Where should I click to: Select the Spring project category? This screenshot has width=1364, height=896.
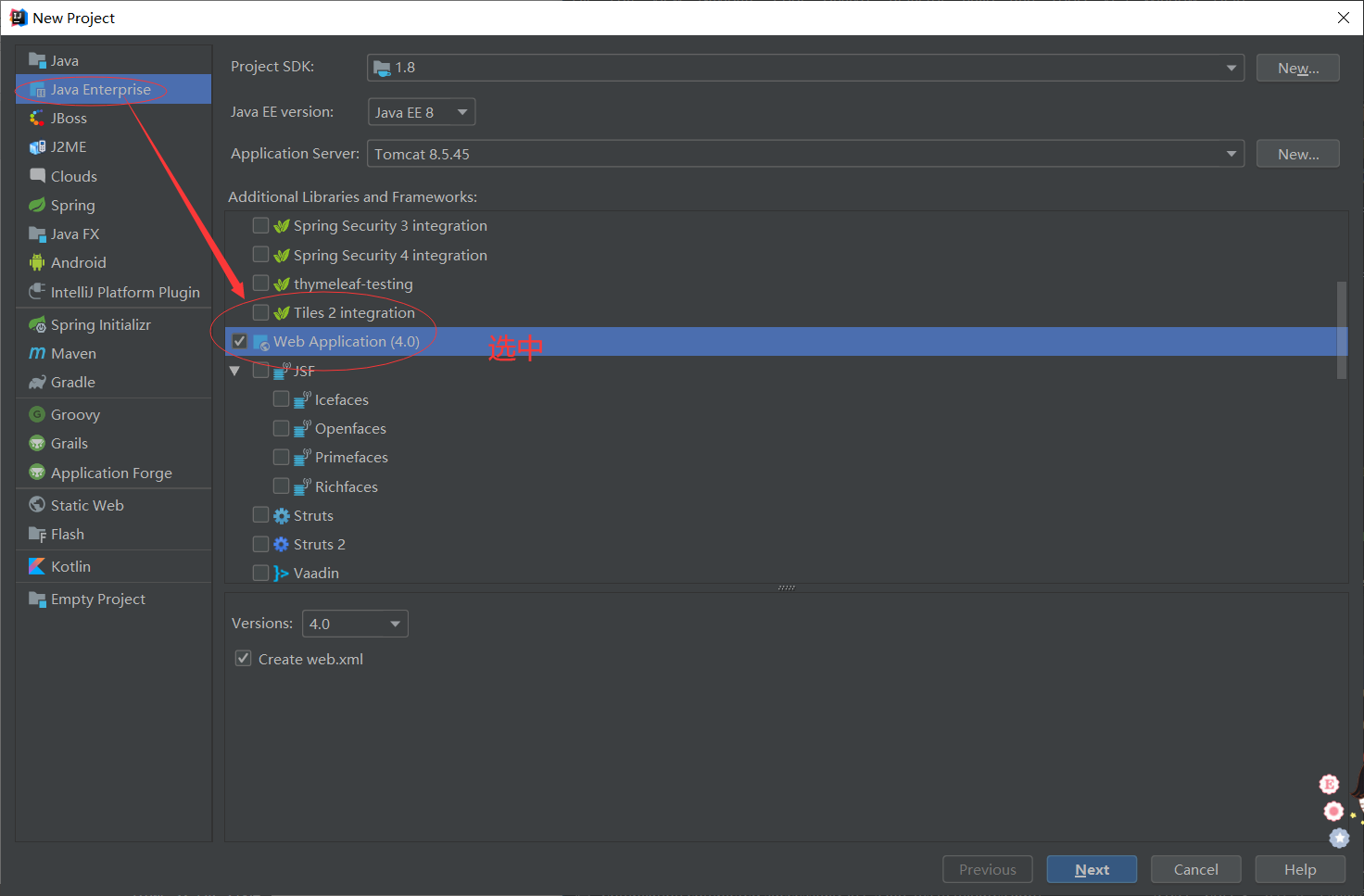114,205
